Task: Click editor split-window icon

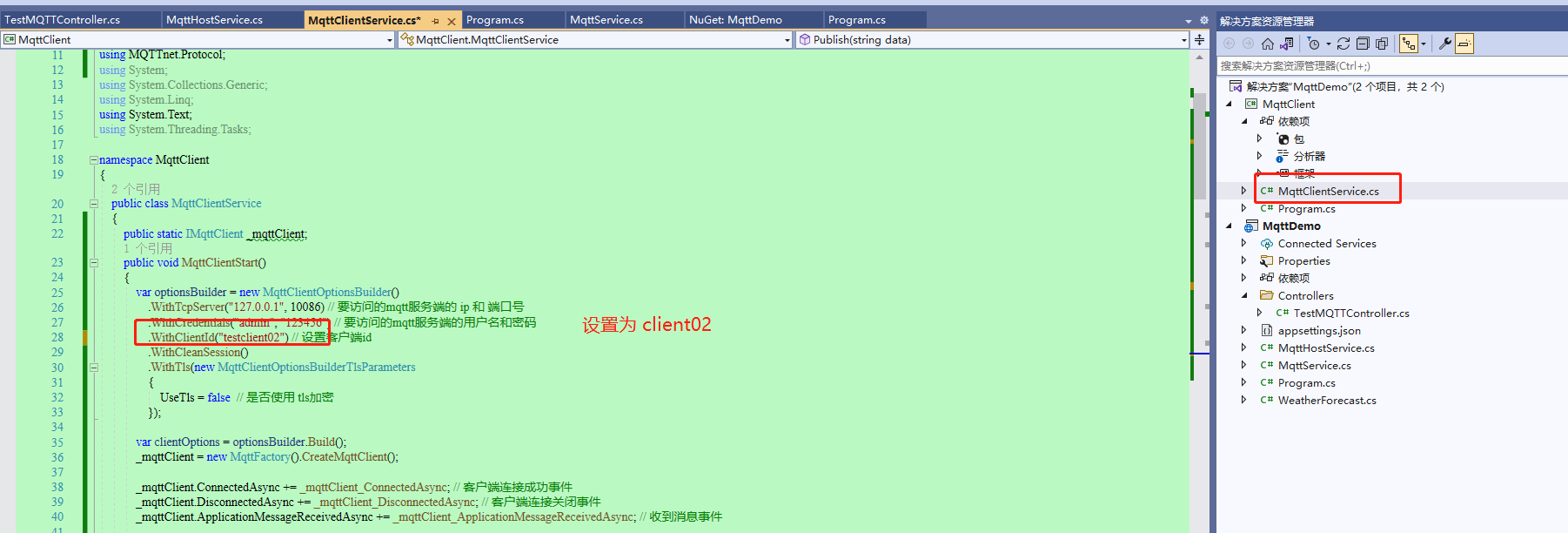Action: (1200, 39)
